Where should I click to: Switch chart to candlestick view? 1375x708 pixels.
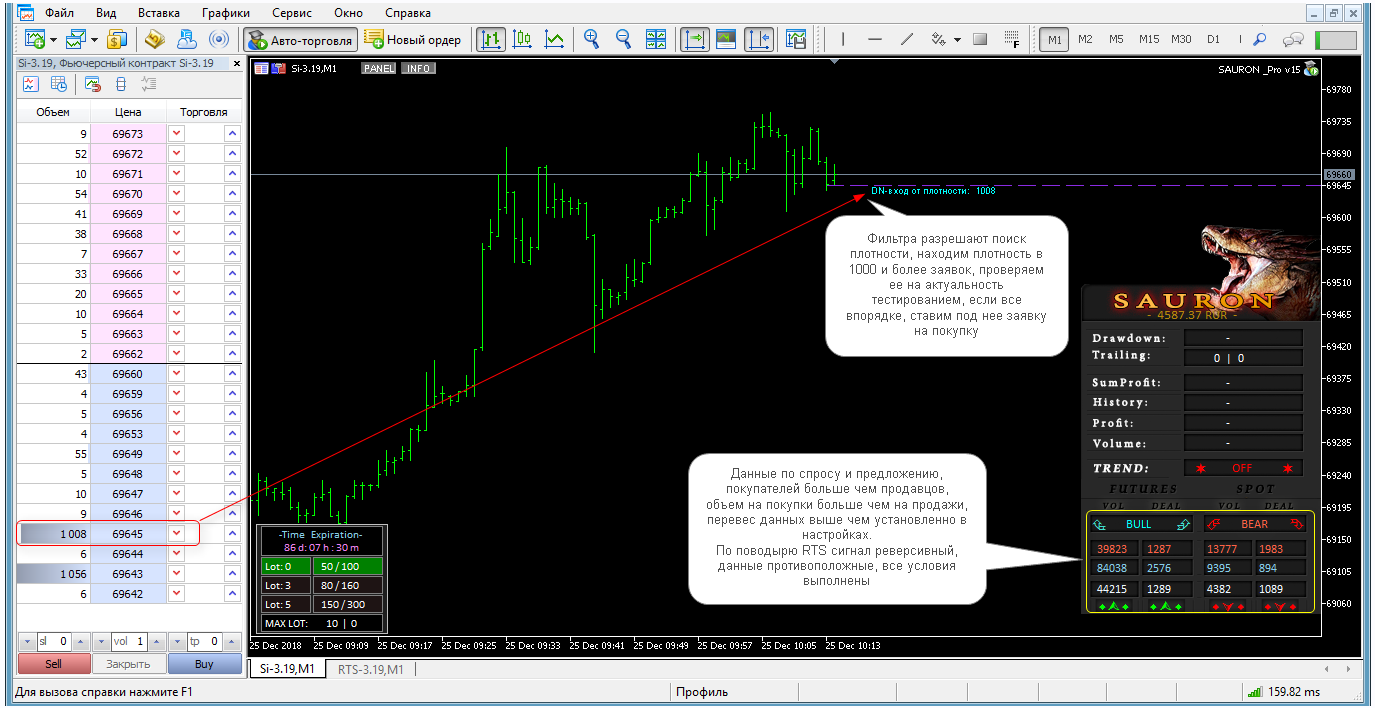point(522,39)
